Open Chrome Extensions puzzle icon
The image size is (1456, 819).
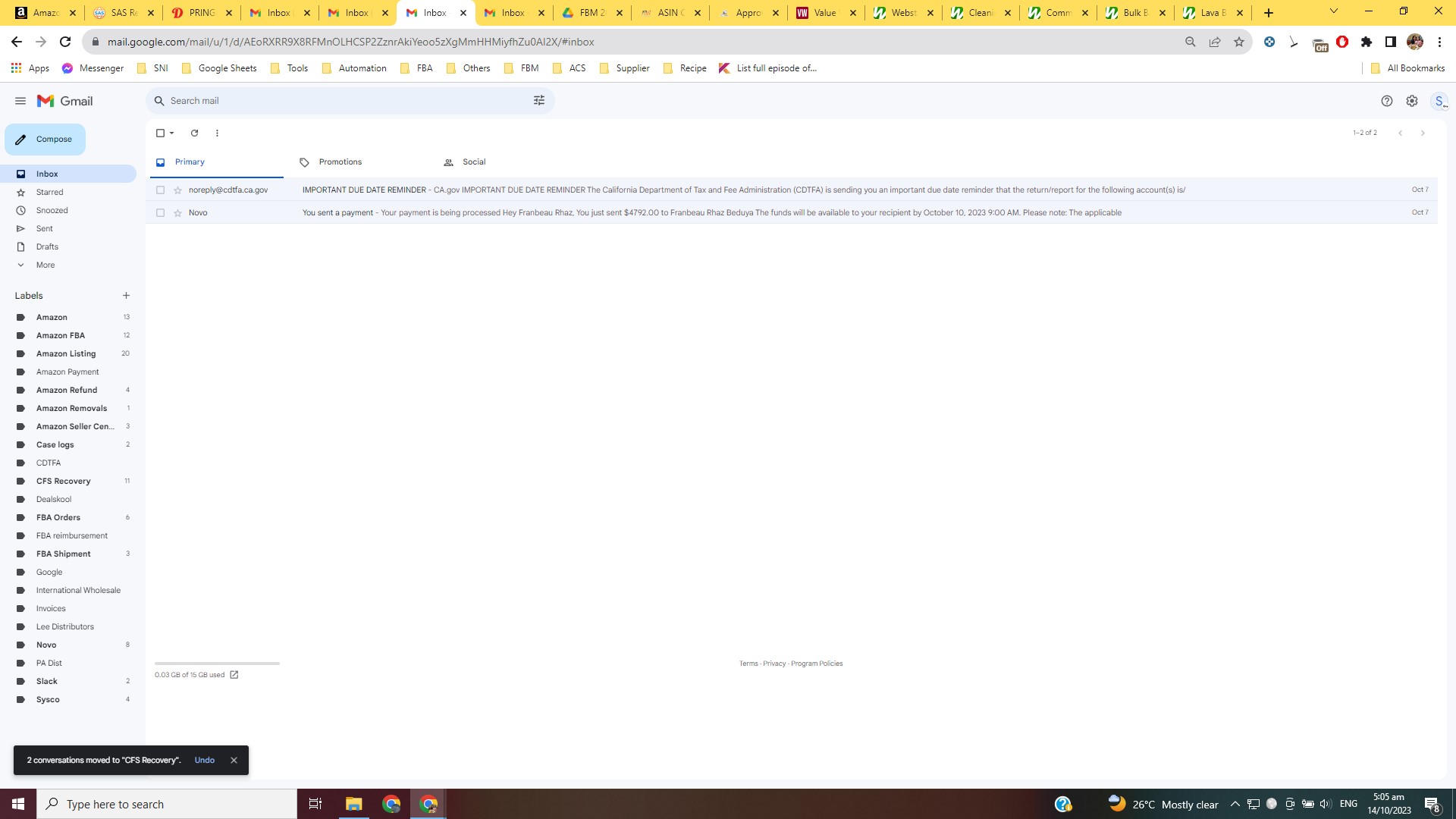tap(1367, 42)
